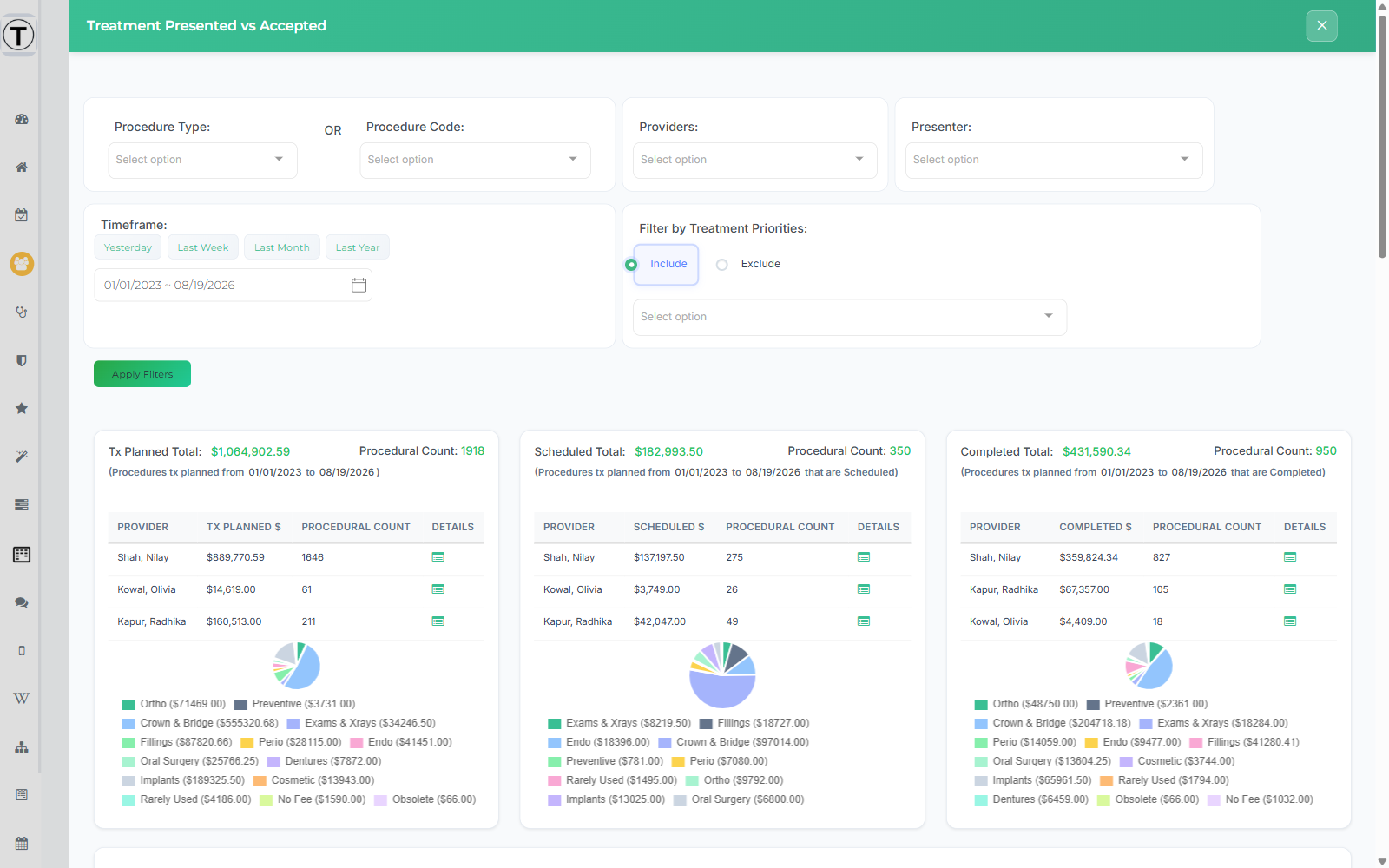
Task: Choose the Last Year timeframe
Action: coord(358,247)
